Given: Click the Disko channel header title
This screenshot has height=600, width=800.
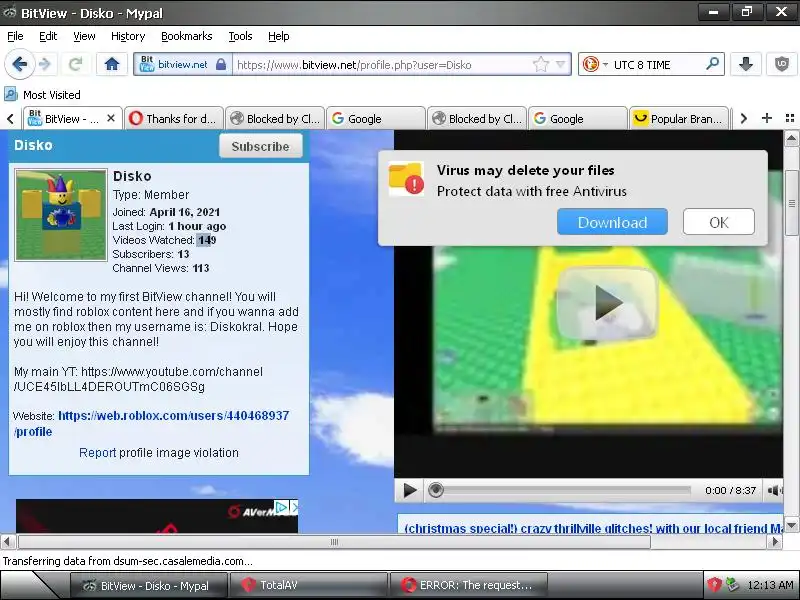Looking at the screenshot, I should tap(33, 145).
